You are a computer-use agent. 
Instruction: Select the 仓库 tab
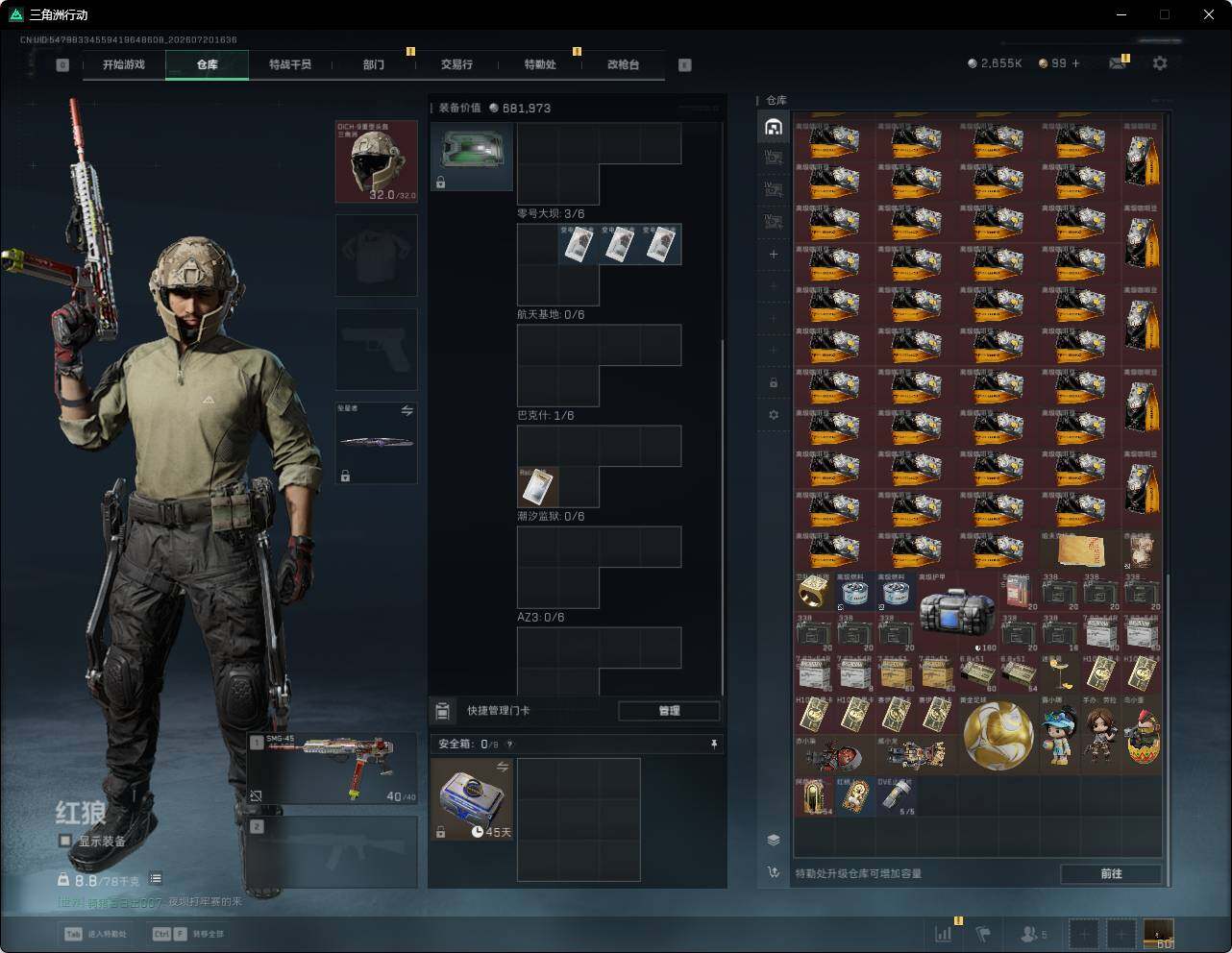pos(208,64)
